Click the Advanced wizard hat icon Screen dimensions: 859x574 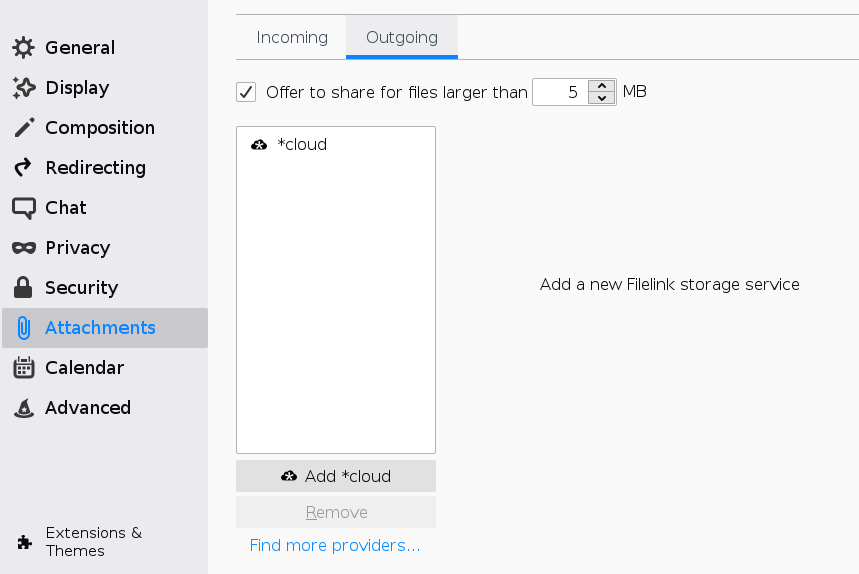[x=23, y=408]
